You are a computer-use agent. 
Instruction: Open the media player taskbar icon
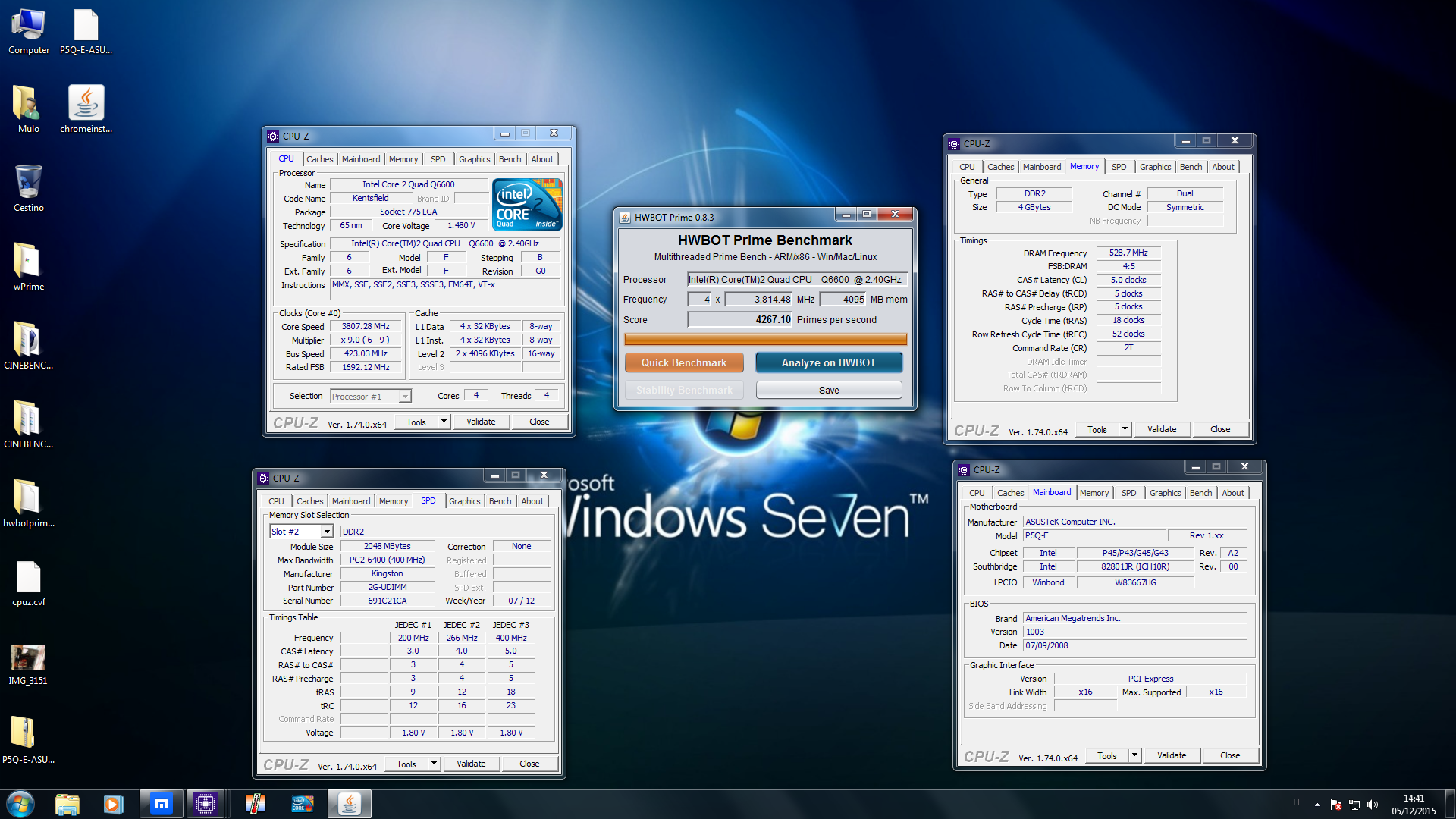pyautogui.click(x=114, y=804)
